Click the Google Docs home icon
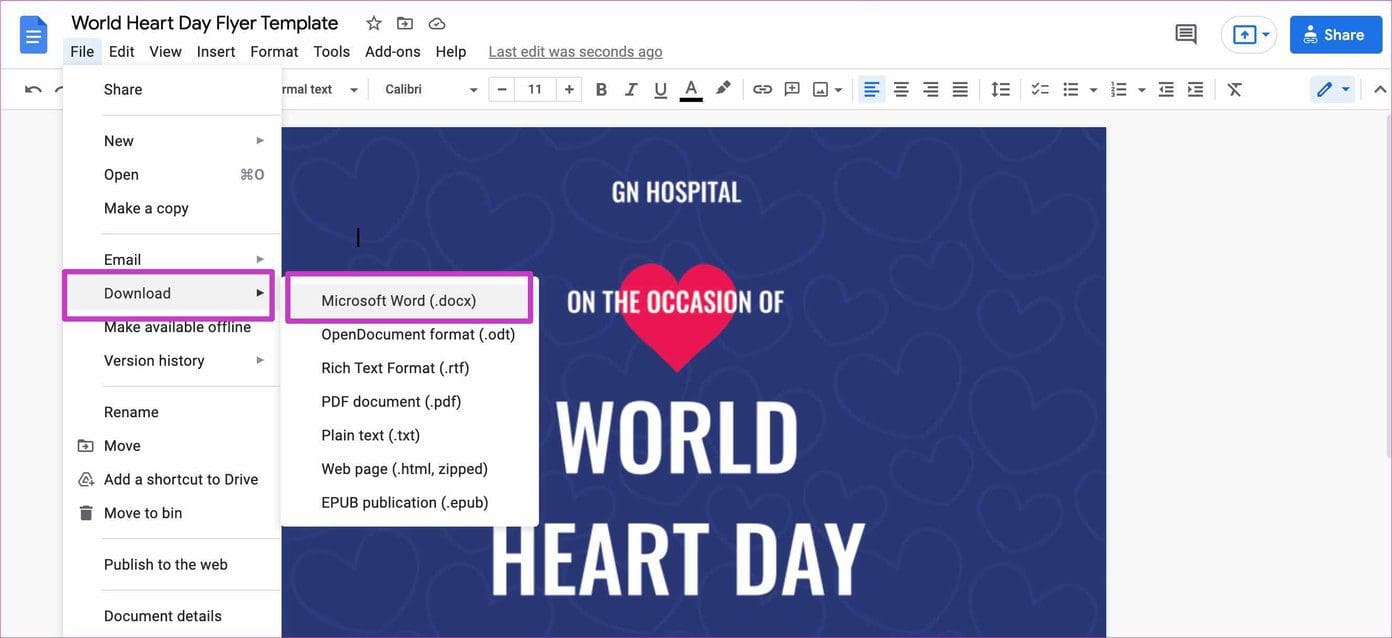 tap(34, 36)
